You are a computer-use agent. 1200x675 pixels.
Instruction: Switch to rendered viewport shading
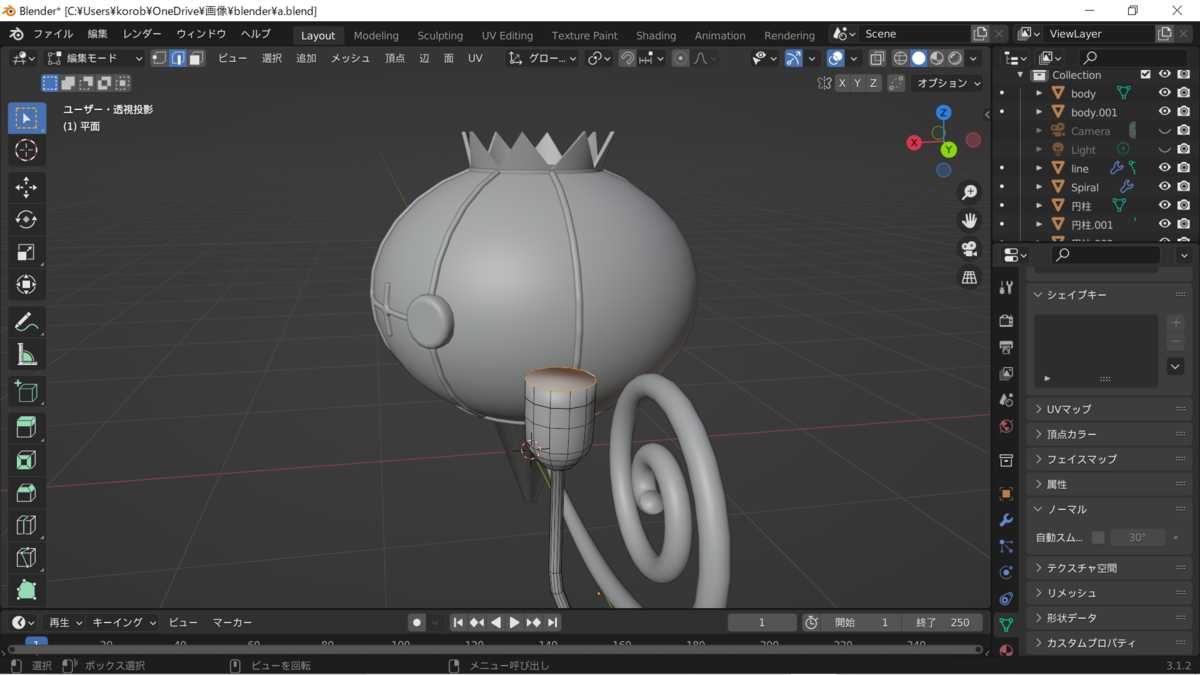pos(955,58)
